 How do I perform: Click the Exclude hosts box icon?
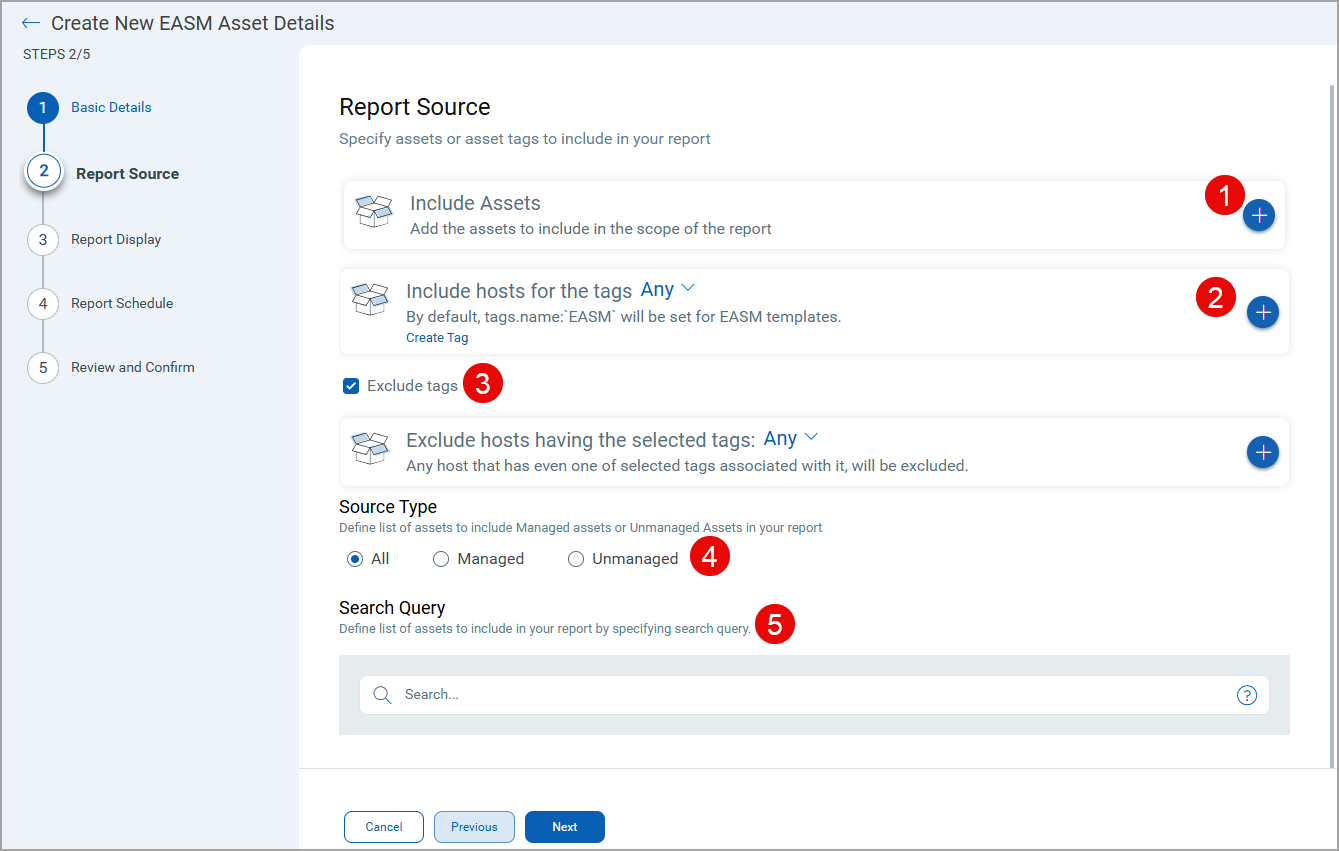click(x=370, y=448)
